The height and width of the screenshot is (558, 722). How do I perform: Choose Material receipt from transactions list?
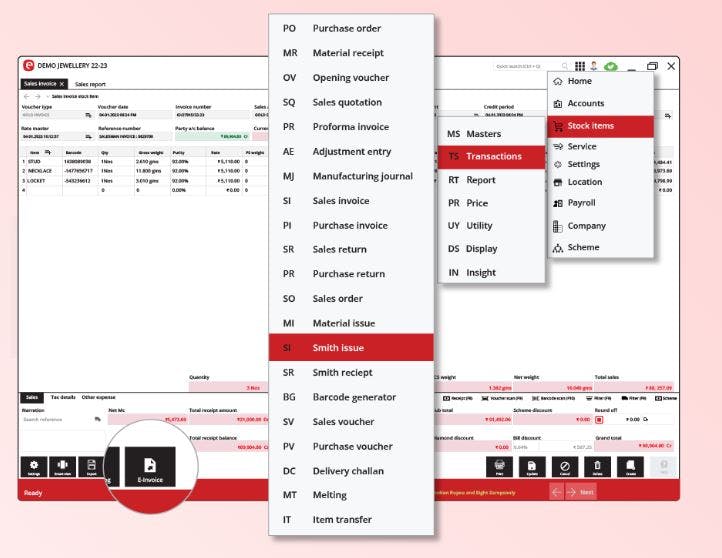pos(351,53)
